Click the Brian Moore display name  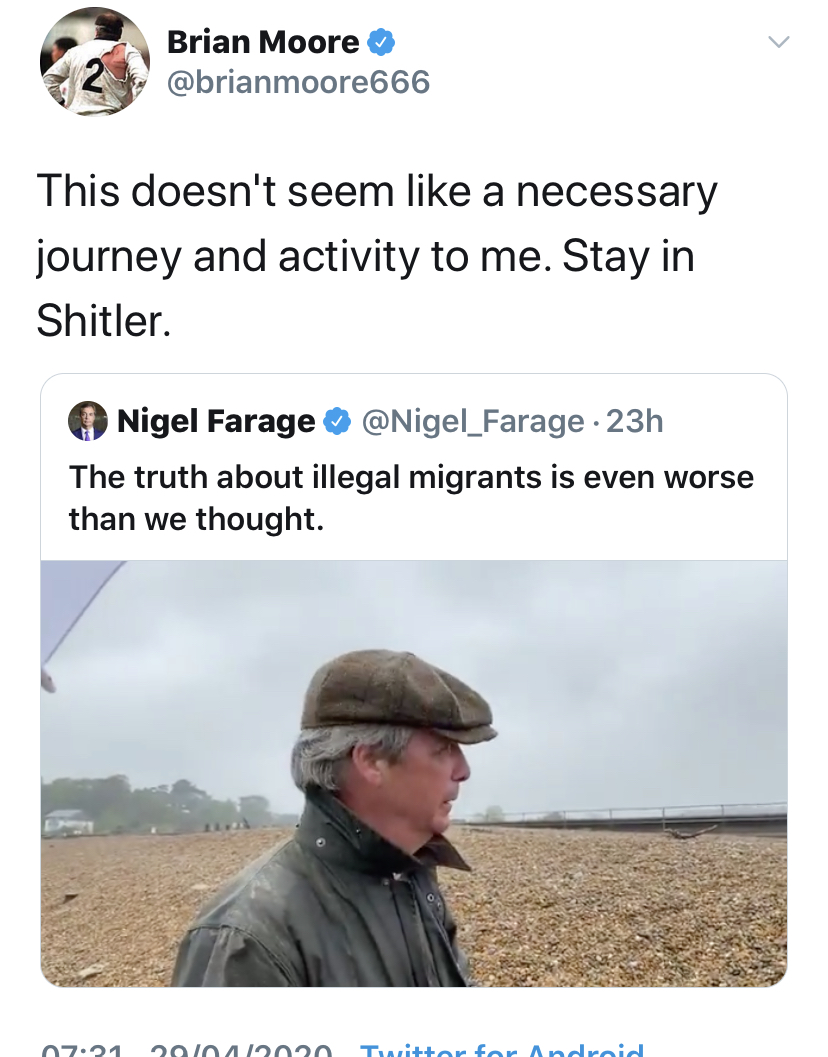point(262,42)
